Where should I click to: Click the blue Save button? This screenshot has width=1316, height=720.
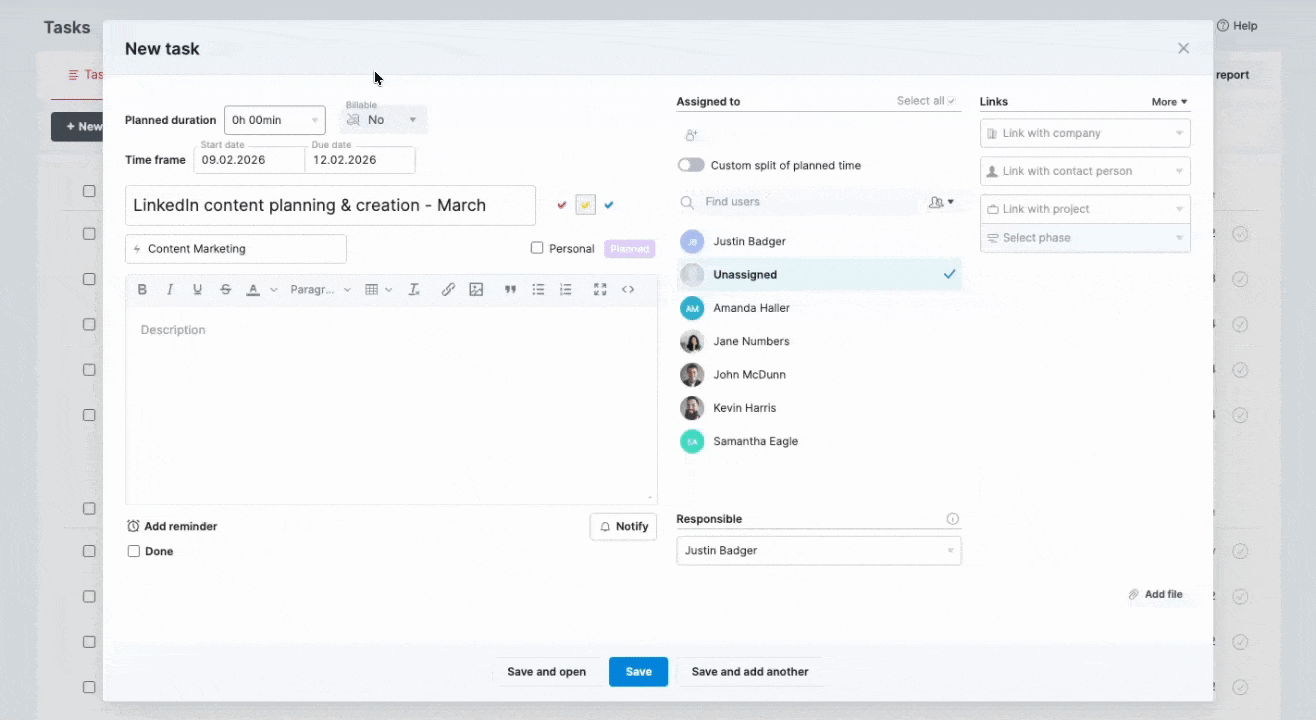coord(638,672)
